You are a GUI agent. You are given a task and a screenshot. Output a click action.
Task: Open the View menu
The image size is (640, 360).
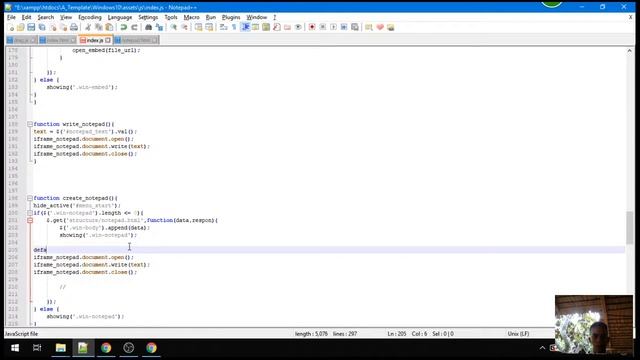(66, 17)
